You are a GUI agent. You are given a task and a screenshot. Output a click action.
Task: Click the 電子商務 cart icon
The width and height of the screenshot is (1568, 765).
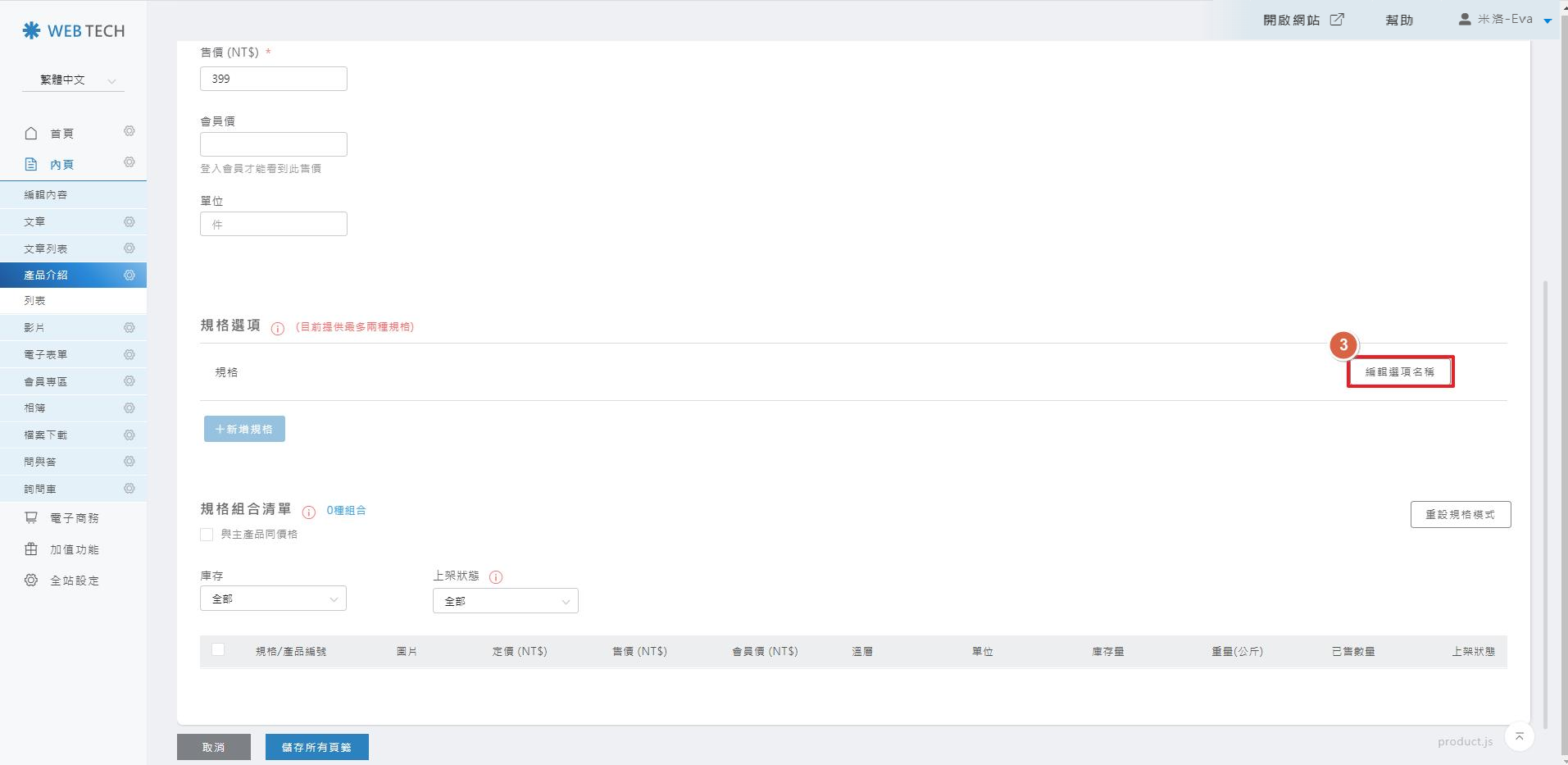point(31,518)
